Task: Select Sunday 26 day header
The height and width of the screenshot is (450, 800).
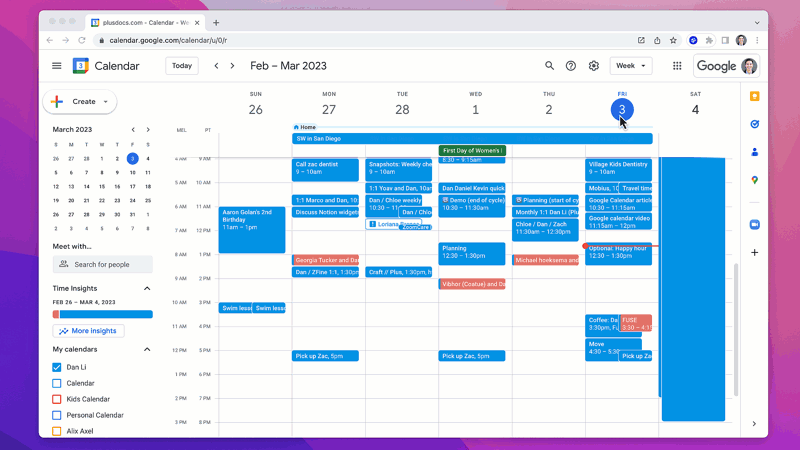Action: [256, 109]
